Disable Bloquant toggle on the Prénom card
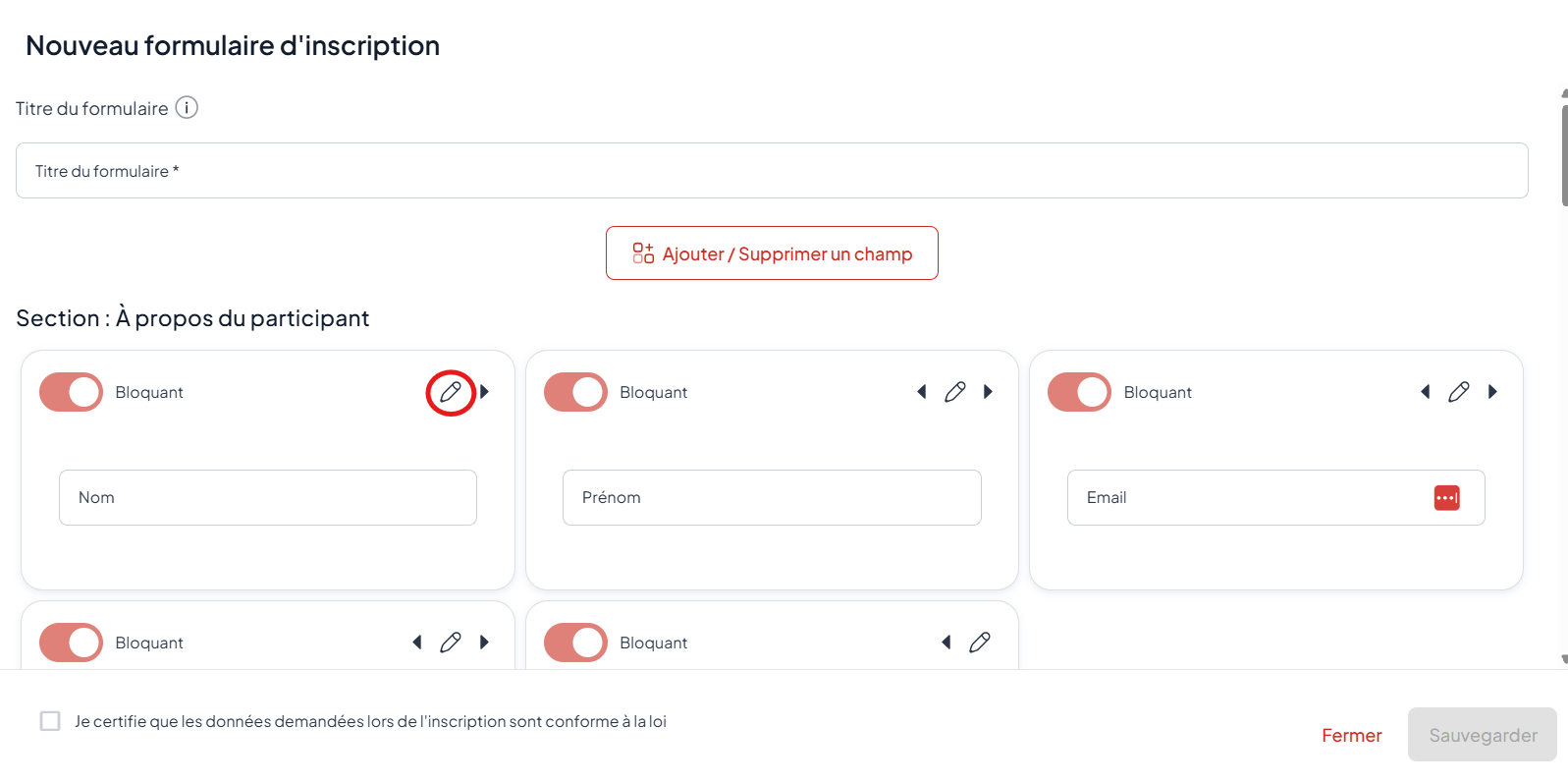This screenshot has height=783, width=1568. pyautogui.click(x=575, y=392)
